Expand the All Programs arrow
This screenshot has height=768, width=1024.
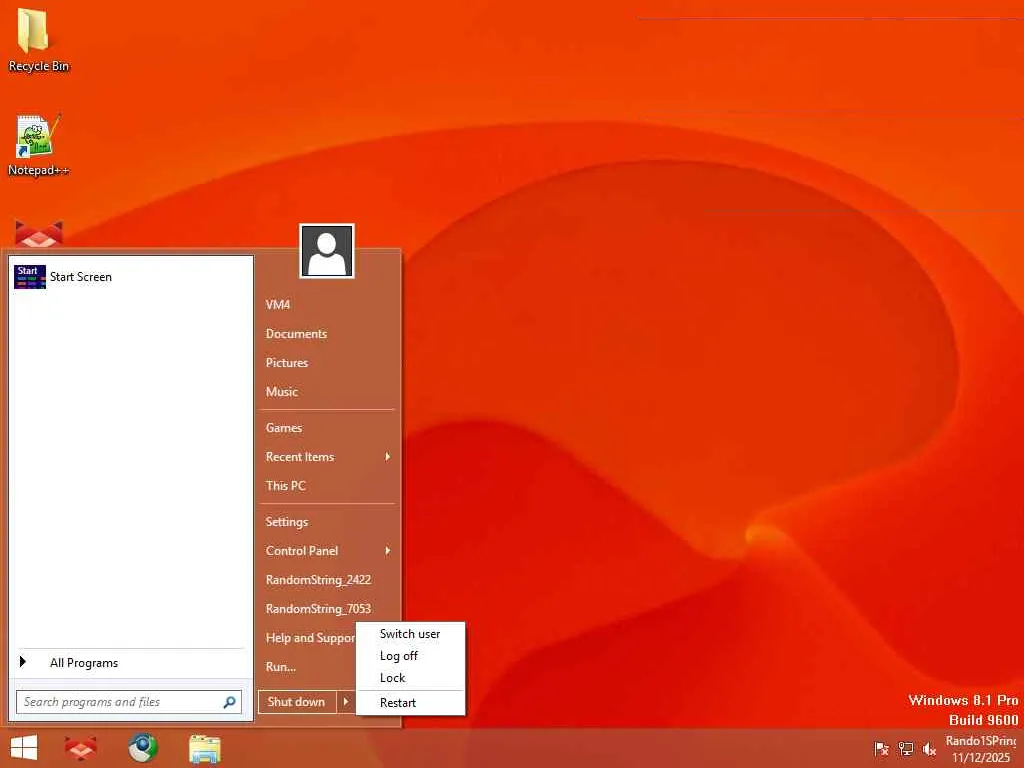23,662
